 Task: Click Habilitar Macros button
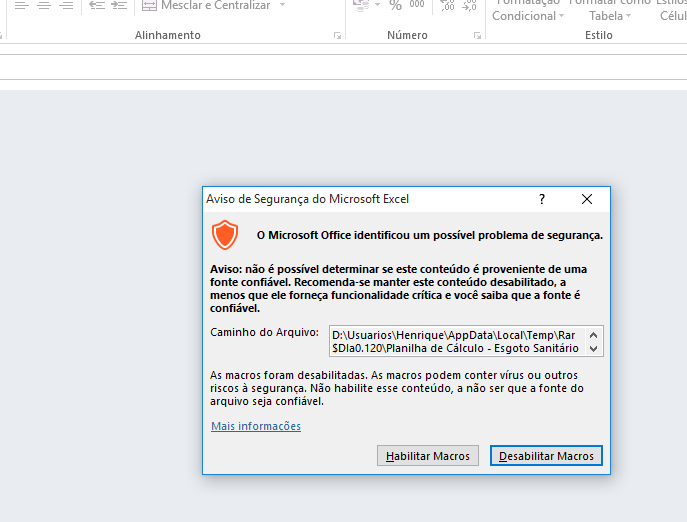coord(428,456)
